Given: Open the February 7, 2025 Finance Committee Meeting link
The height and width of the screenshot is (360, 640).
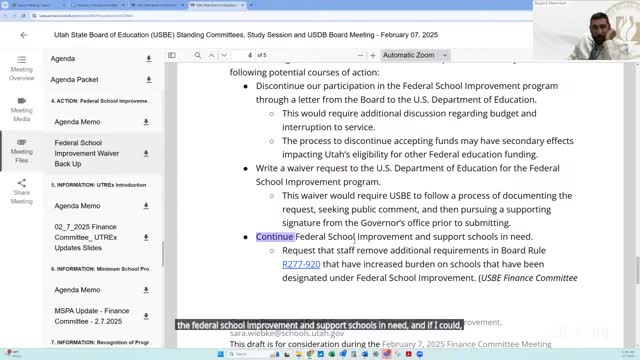Looking at the screenshot, I should (467, 344).
